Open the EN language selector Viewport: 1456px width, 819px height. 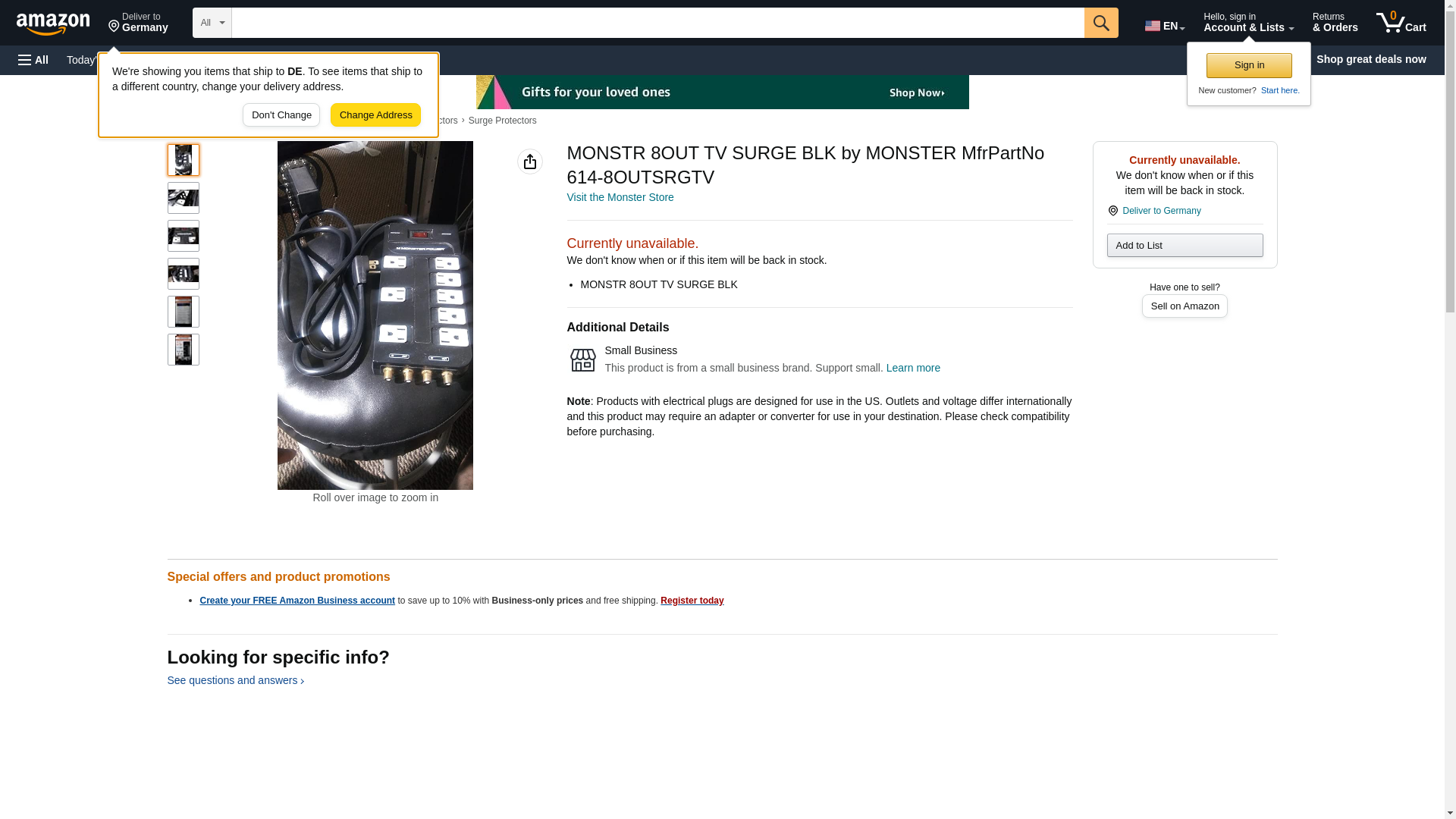[x=1165, y=26]
